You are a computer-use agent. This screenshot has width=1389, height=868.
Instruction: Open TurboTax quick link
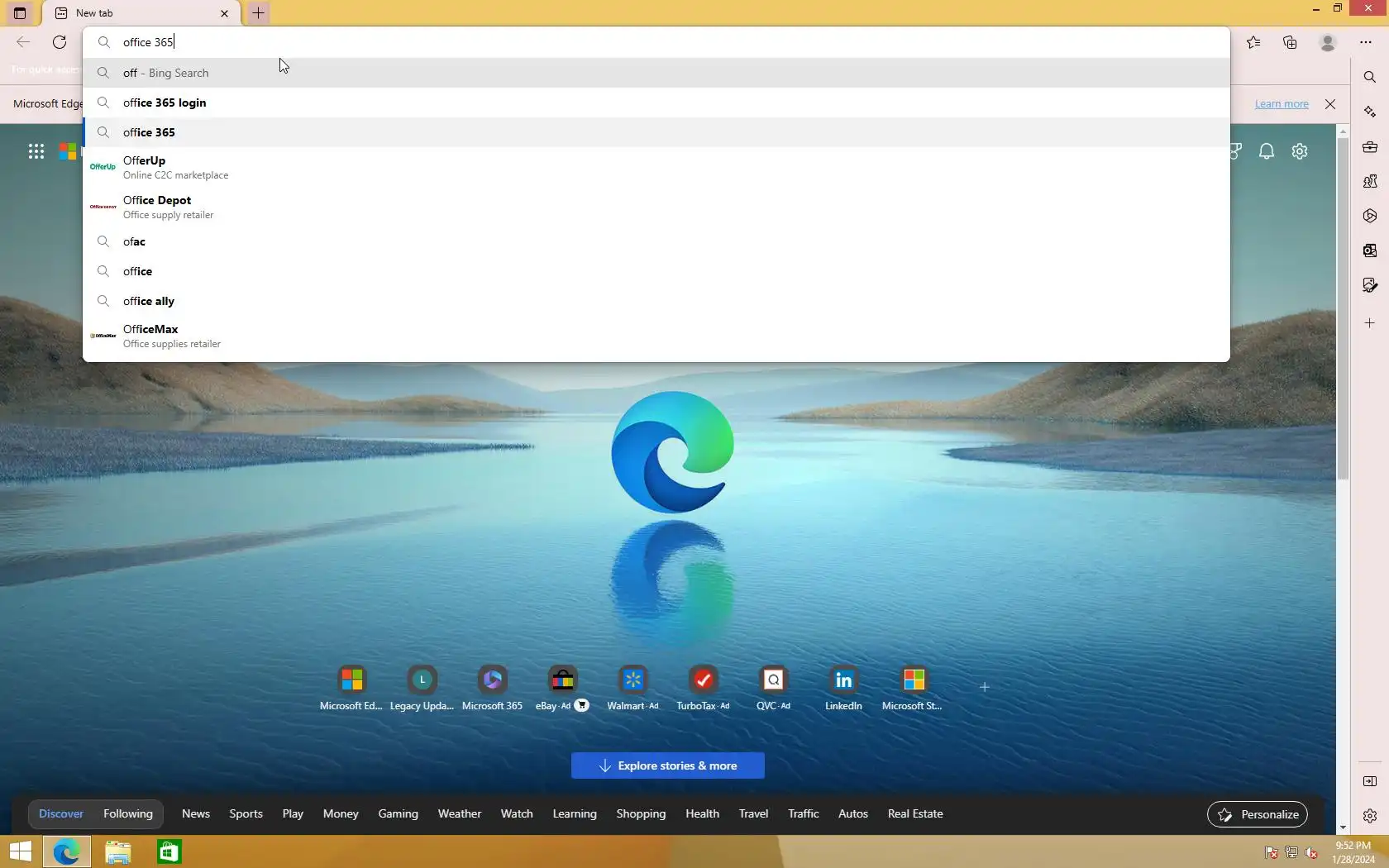[x=703, y=688]
